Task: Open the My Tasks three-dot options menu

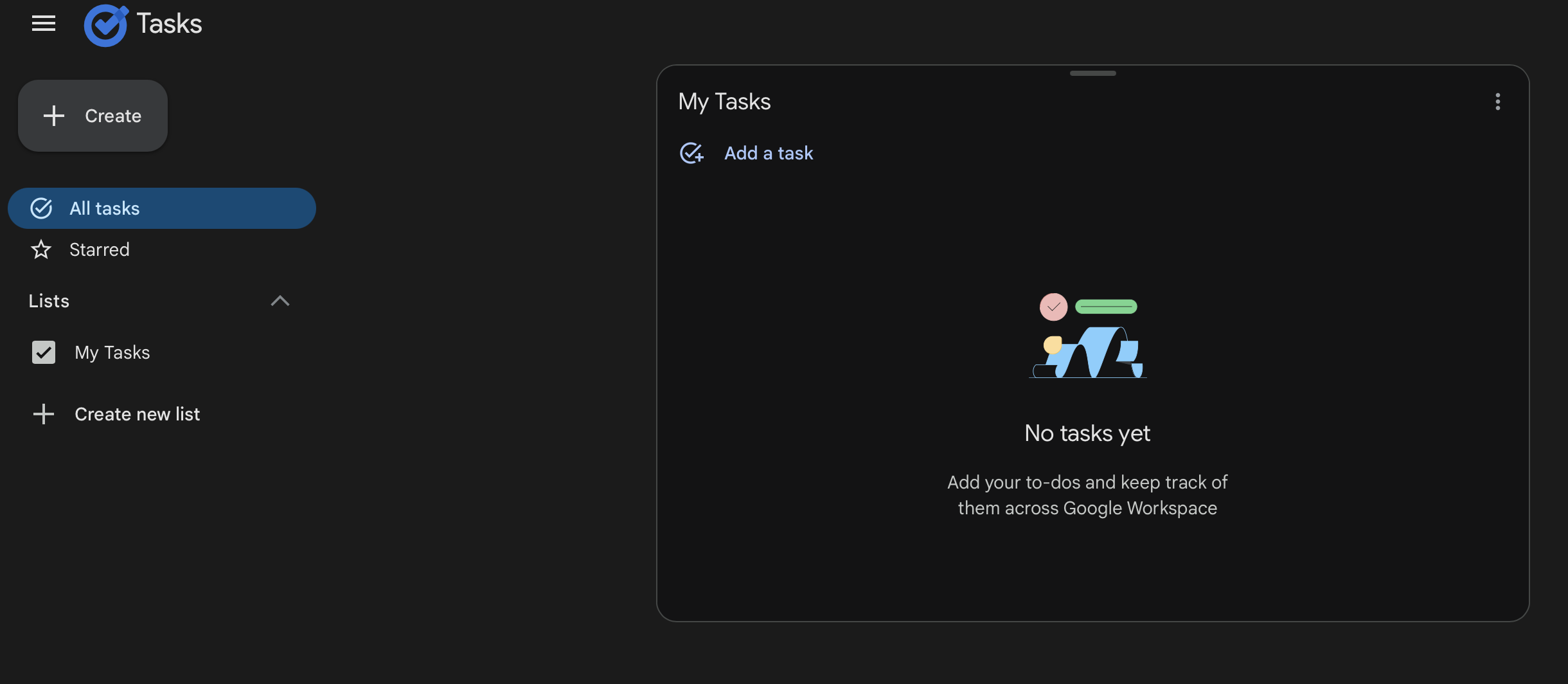Action: click(x=1497, y=102)
